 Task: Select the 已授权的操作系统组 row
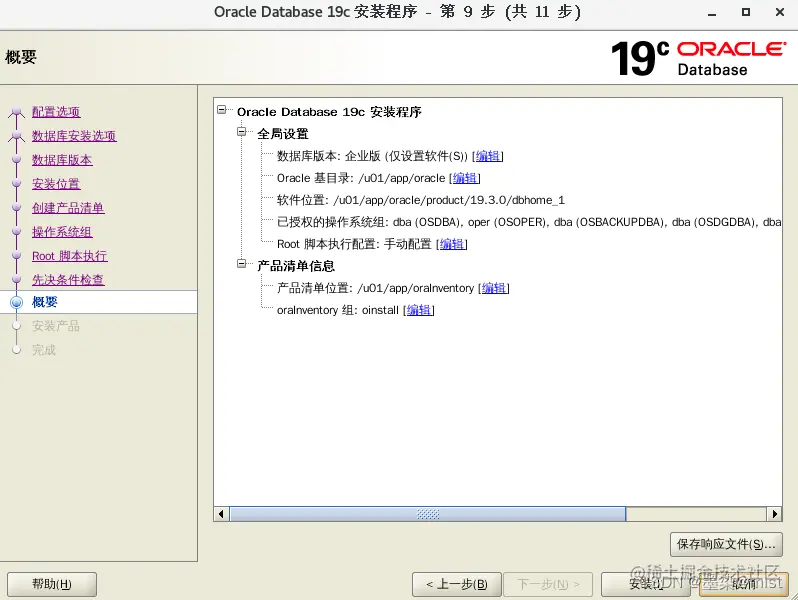[529, 222]
